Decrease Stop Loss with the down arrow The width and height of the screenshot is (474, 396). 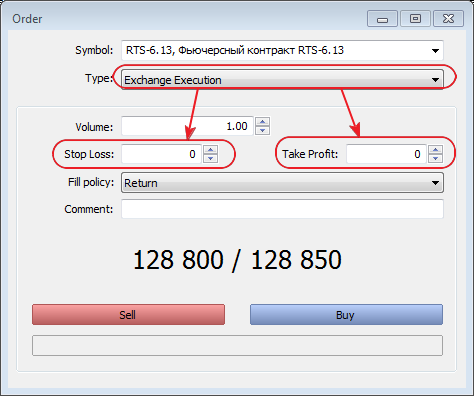210,158
